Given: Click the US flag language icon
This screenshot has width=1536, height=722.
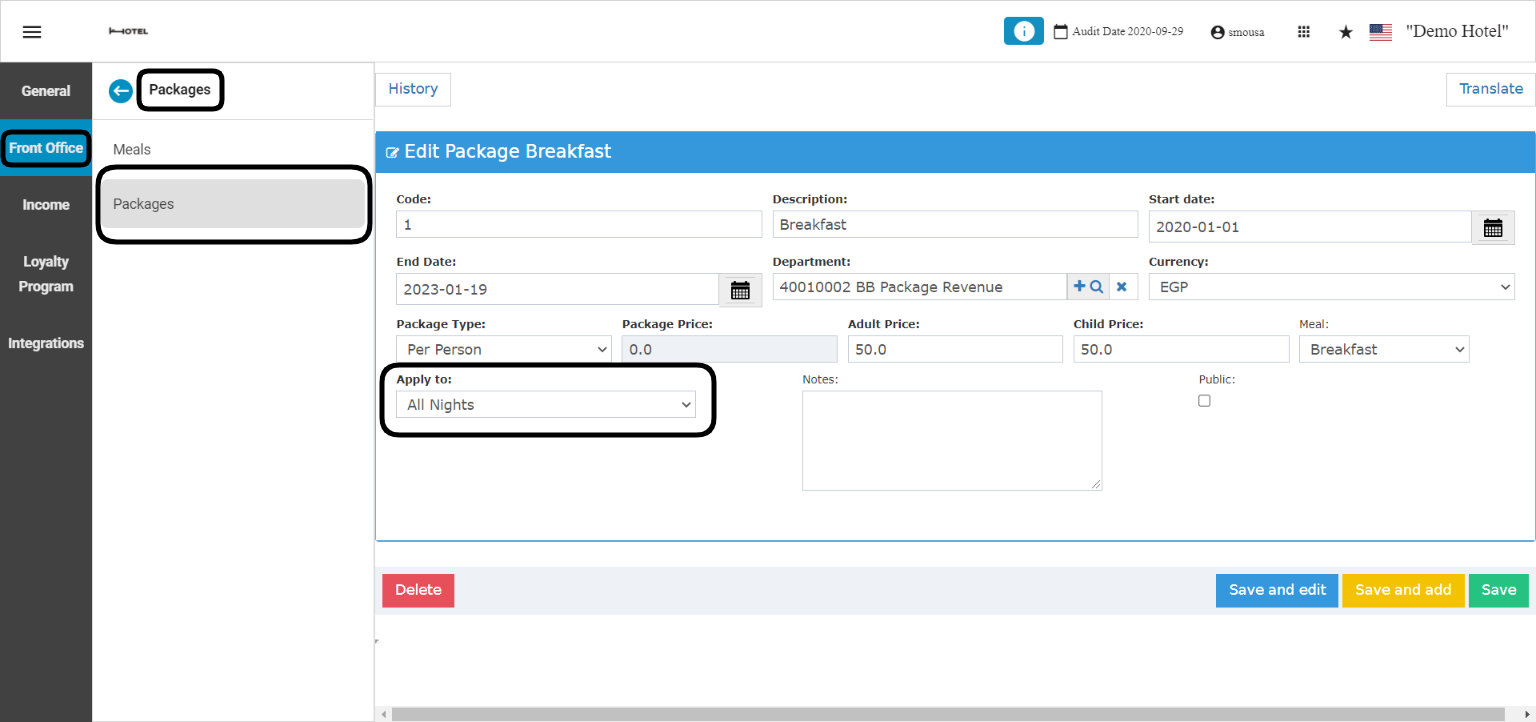Looking at the screenshot, I should point(1381,32).
